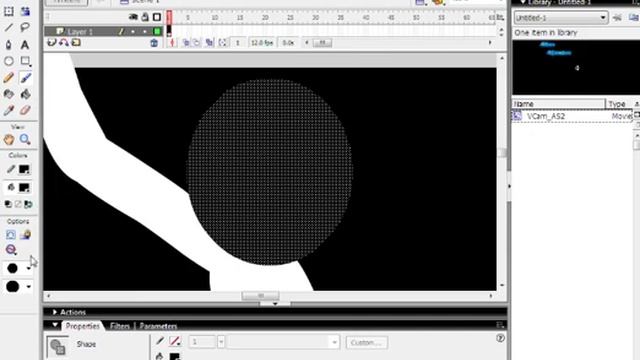Viewport: 640px width, 360px height.
Task: Click the Black and White colors button
Action: (8, 204)
